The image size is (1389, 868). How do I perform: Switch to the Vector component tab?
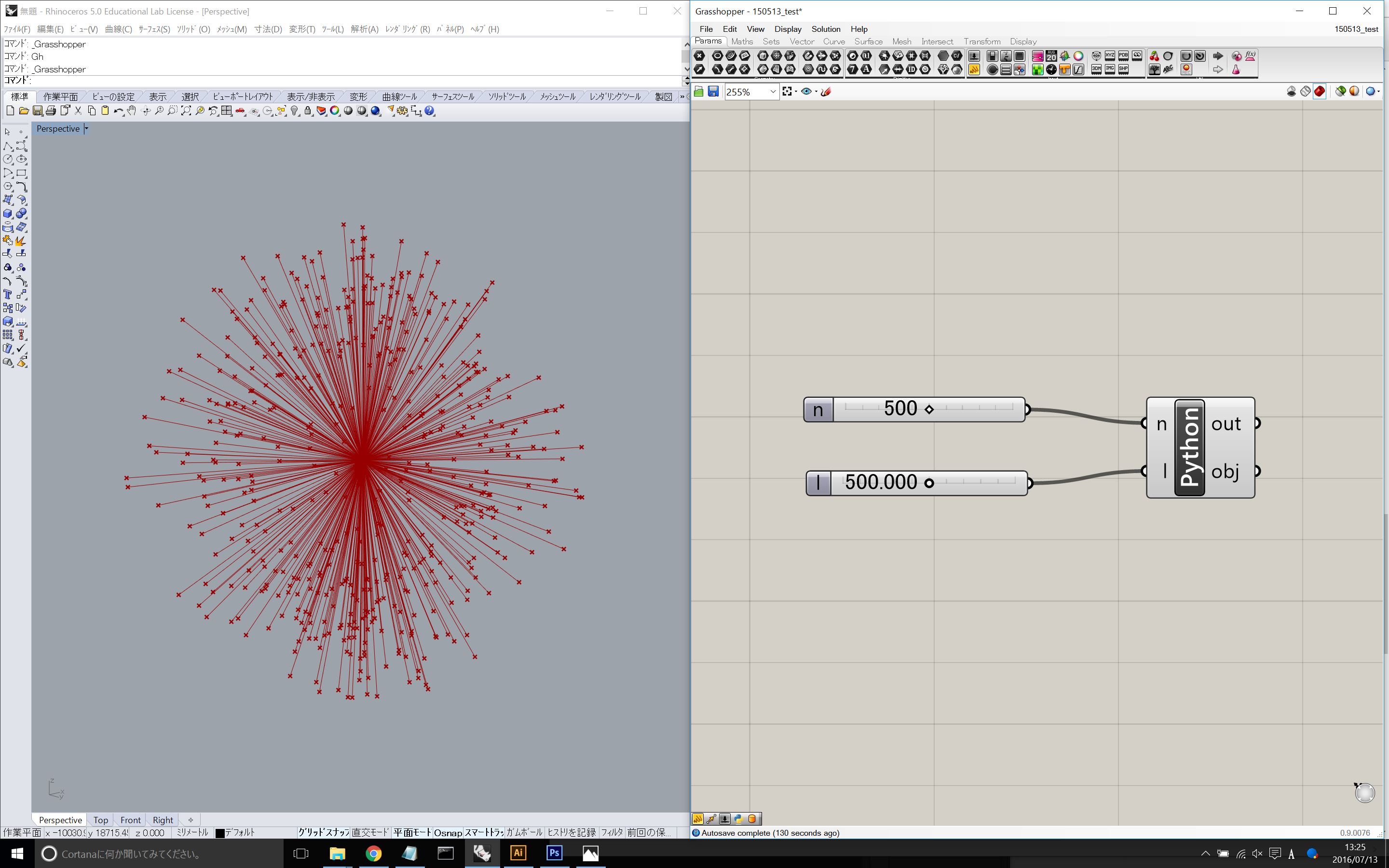coord(801,41)
